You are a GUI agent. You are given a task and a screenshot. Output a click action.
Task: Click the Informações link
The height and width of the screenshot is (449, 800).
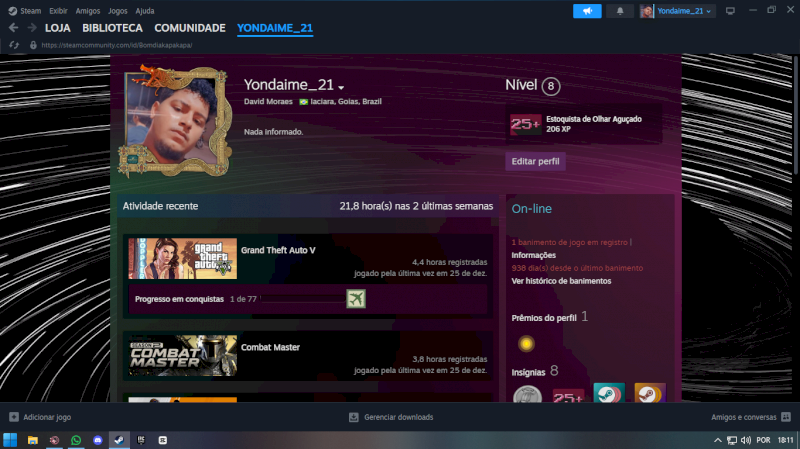534,255
